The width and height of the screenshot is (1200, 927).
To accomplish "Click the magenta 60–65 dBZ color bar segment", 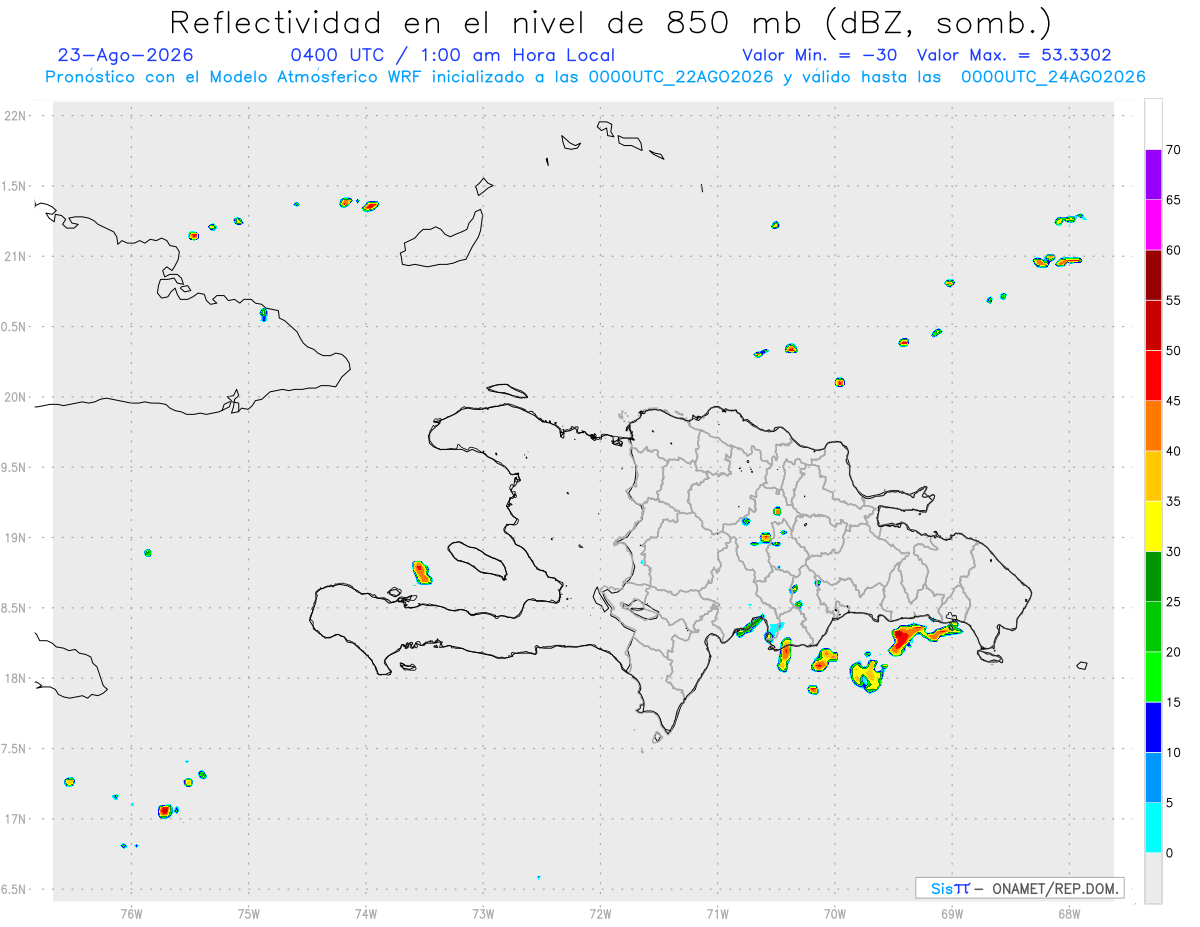I will 1153,225.
